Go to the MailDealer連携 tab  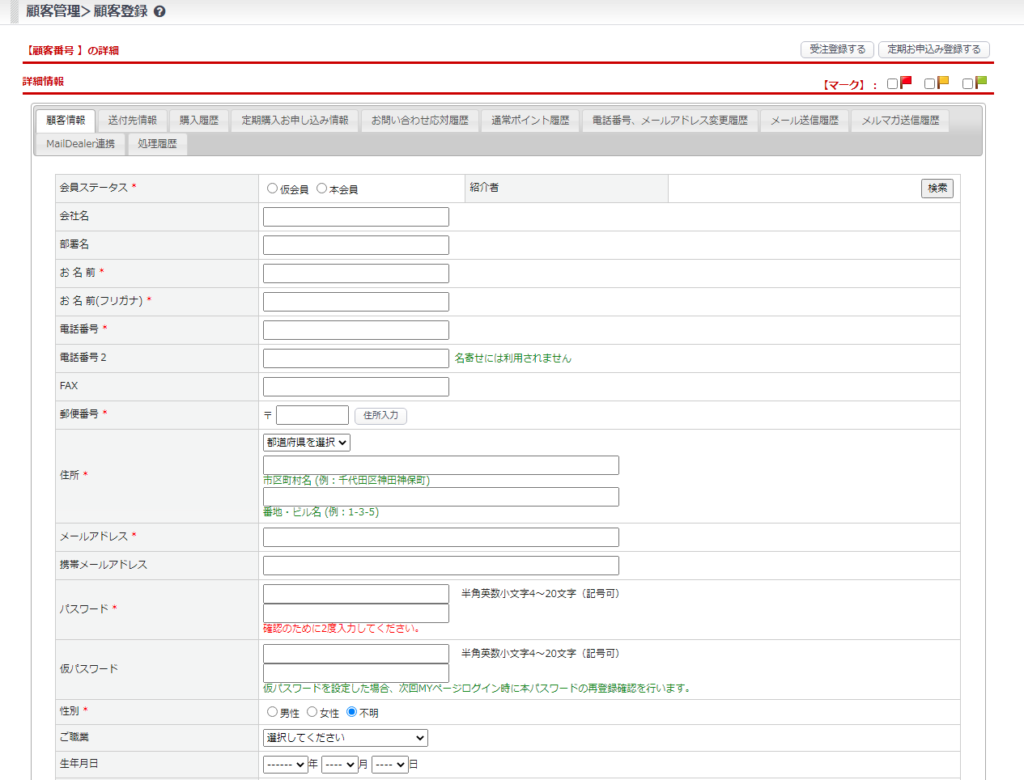click(x=81, y=144)
